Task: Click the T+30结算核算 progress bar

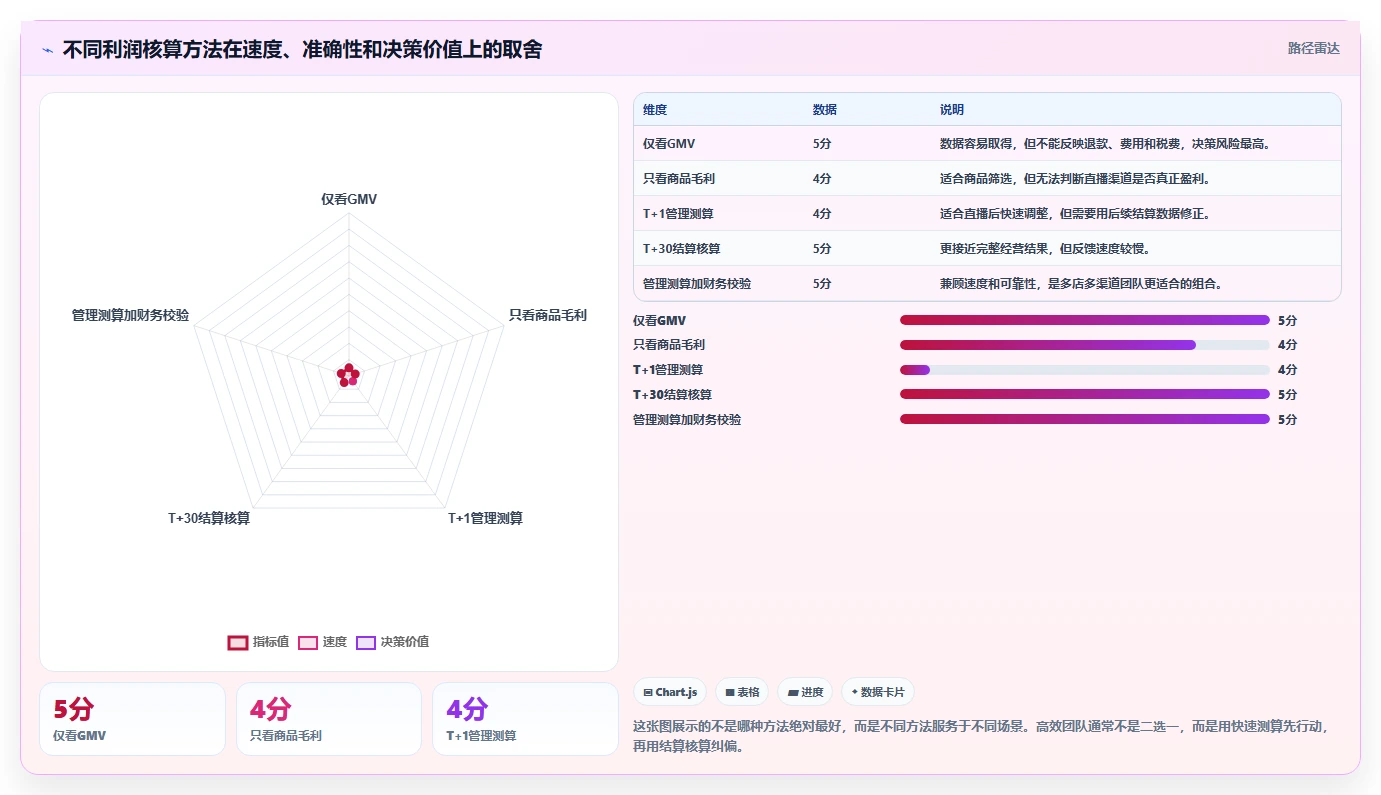Action: coord(1084,394)
